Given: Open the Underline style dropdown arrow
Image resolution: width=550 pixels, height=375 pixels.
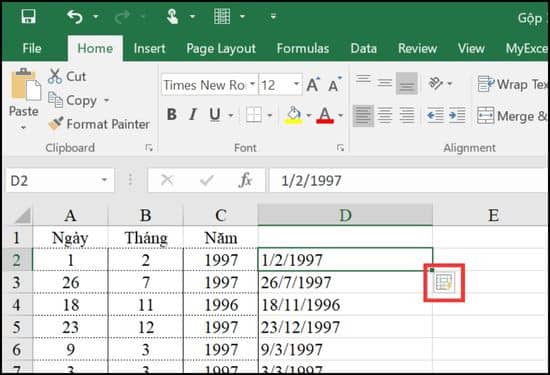Looking at the screenshot, I should [231, 115].
